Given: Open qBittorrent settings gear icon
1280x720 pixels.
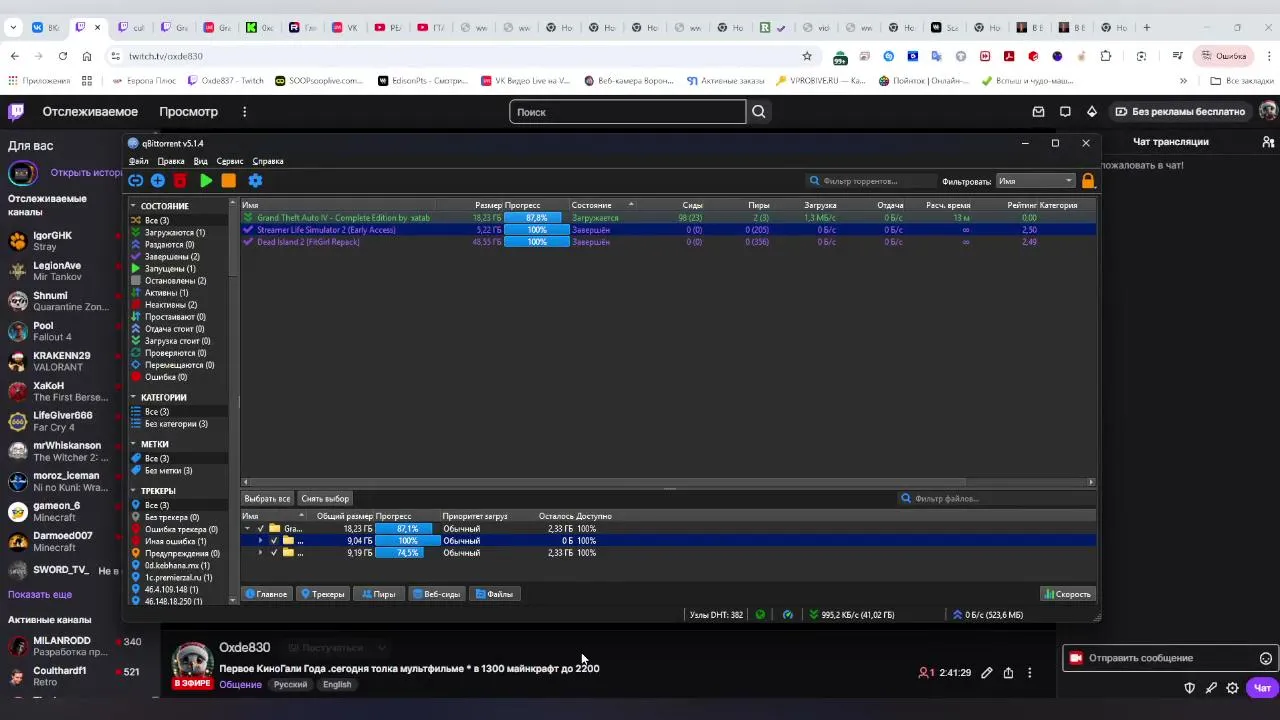Looking at the screenshot, I should pyautogui.click(x=255, y=181).
